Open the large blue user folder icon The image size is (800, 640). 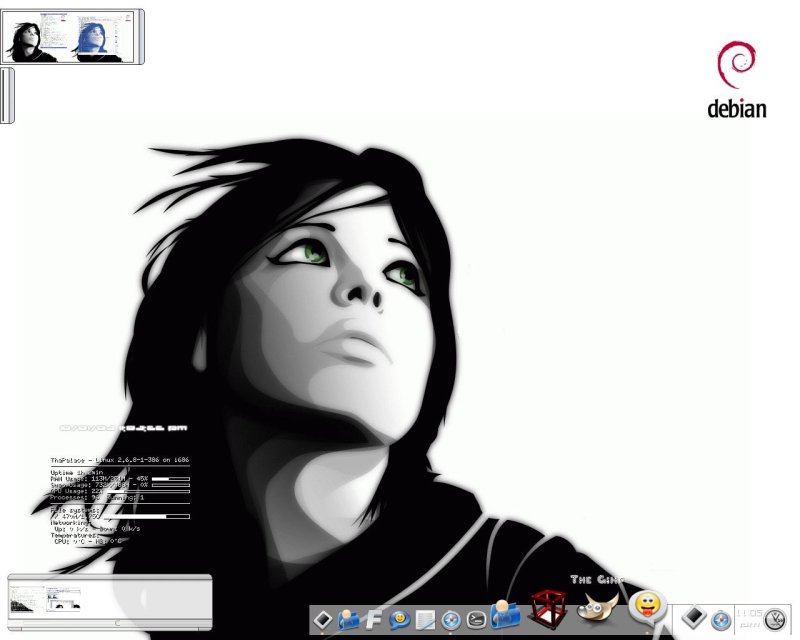(505, 614)
